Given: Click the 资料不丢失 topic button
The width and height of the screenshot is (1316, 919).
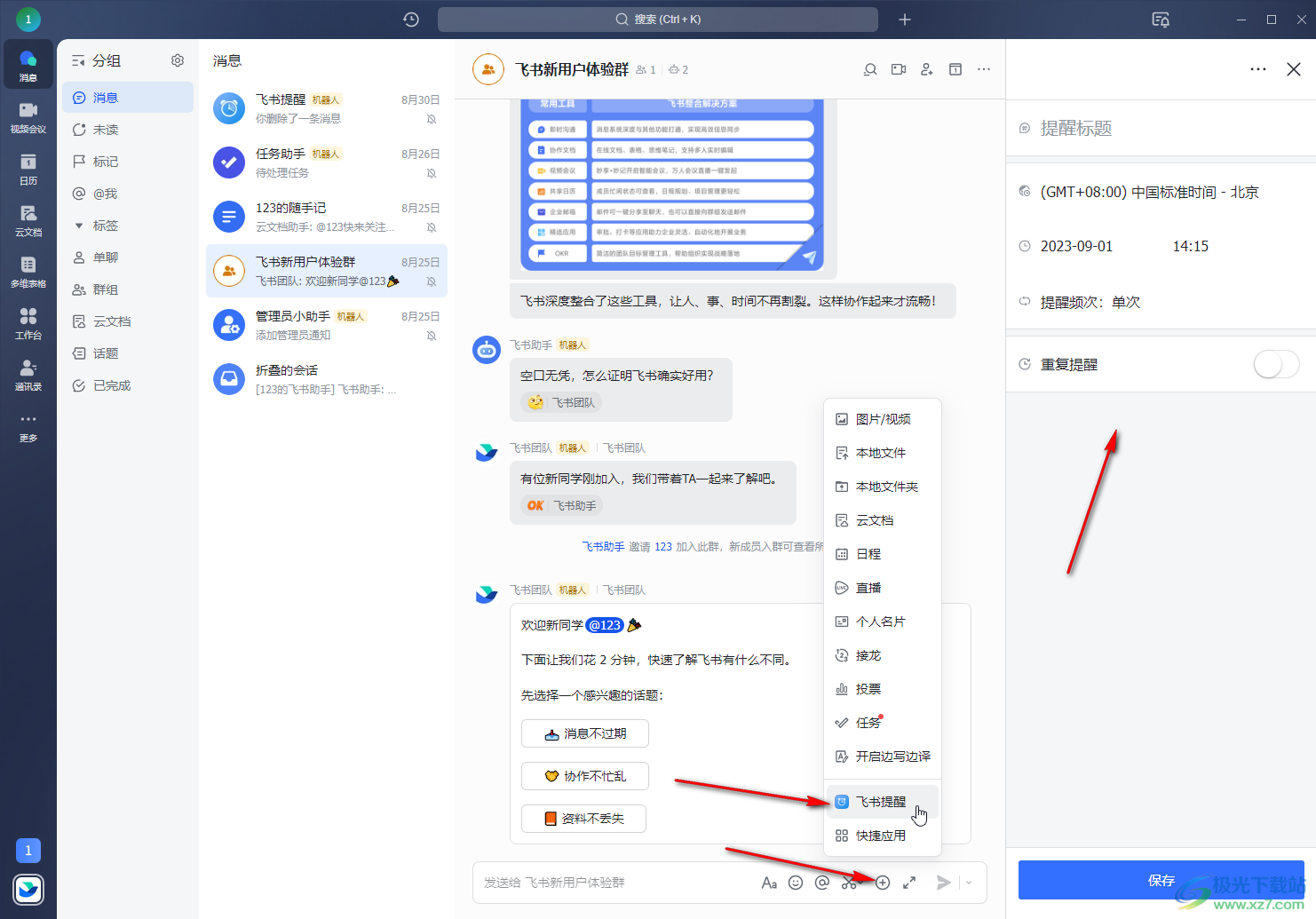Looking at the screenshot, I should click(583, 819).
